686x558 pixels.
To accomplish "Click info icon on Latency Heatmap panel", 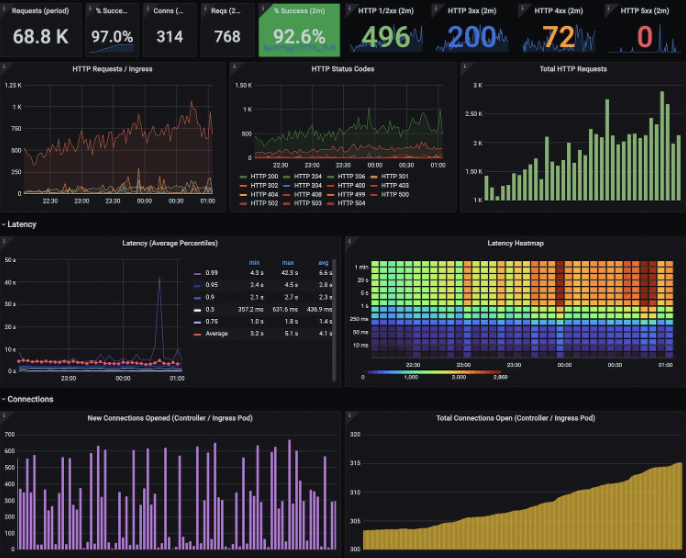I will (x=348, y=240).
